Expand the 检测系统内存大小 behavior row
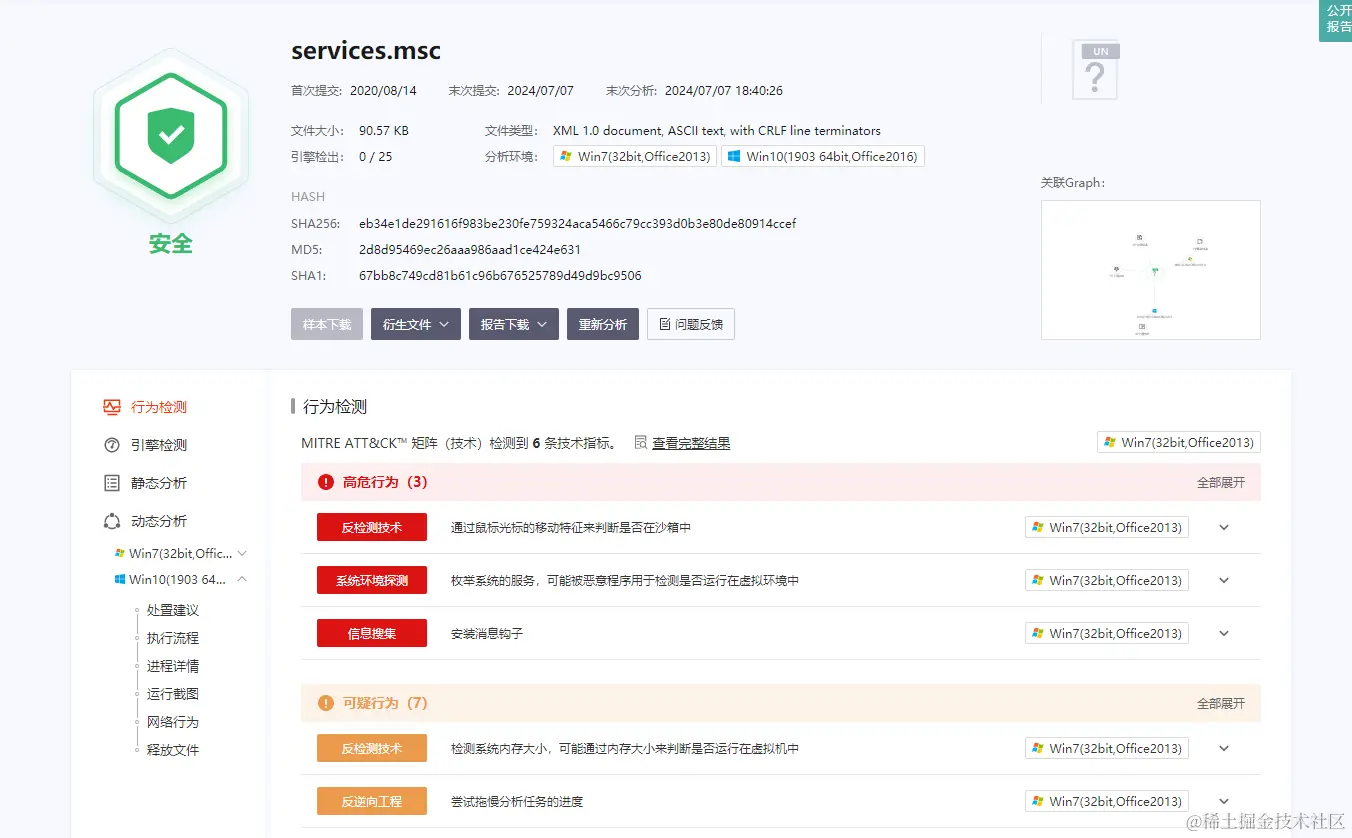This screenshot has height=838, width=1352. (1224, 748)
